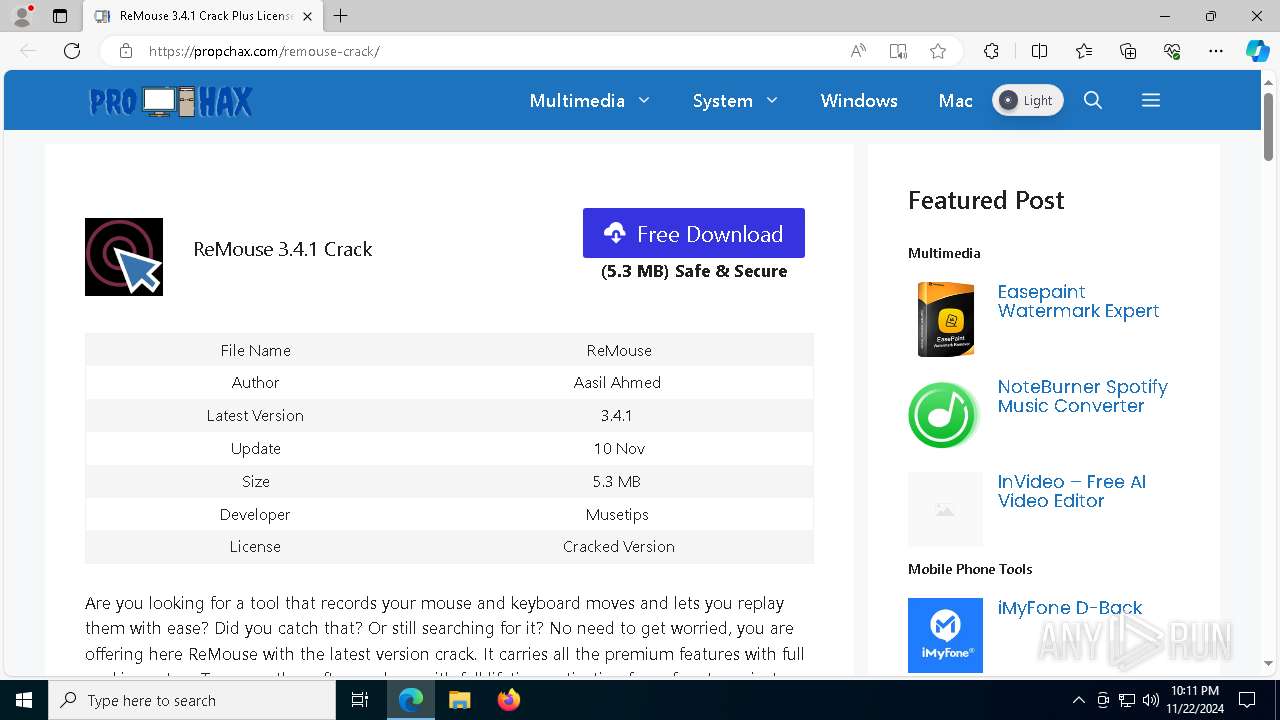1280x720 pixels.
Task: Click InVideo placeholder thumbnail
Action: (945, 510)
